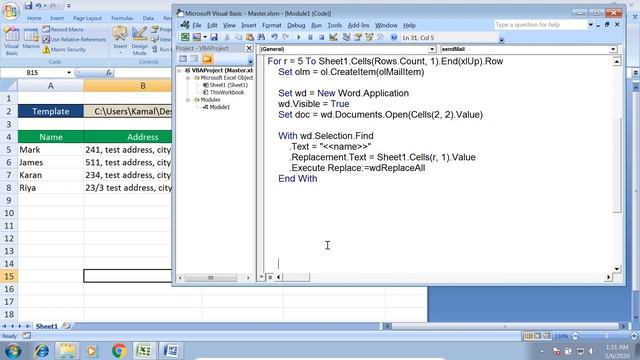This screenshot has width=640, height=360.
Task: Click the code window scroll down arrow
Action: tap(616, 269)
